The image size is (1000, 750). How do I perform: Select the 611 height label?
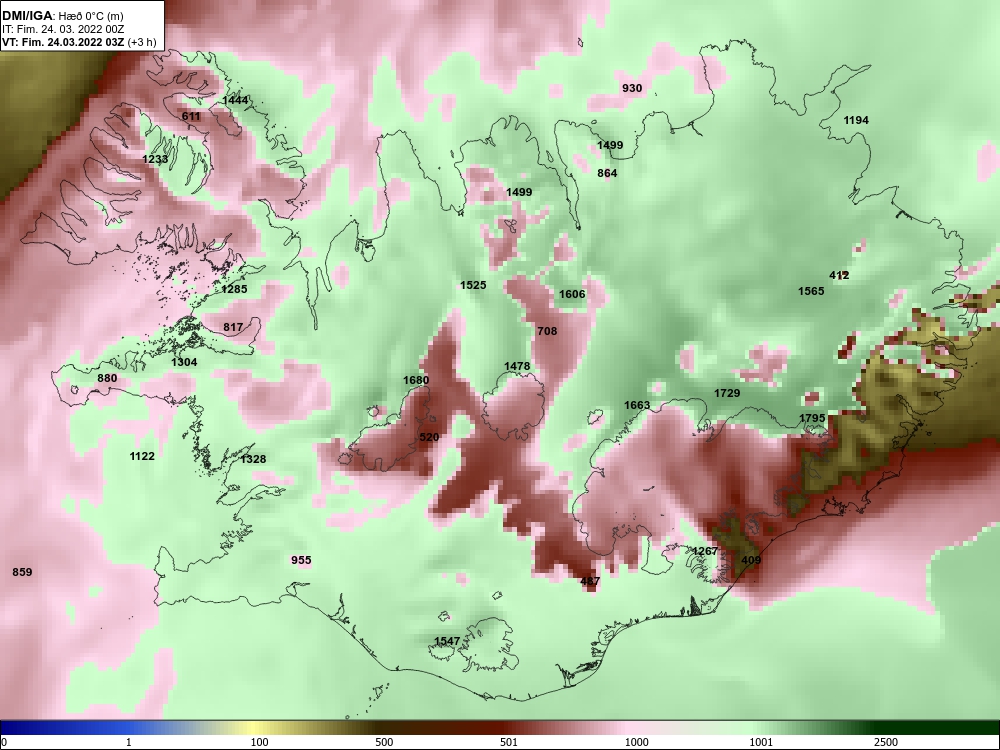(x=191, y=117)
